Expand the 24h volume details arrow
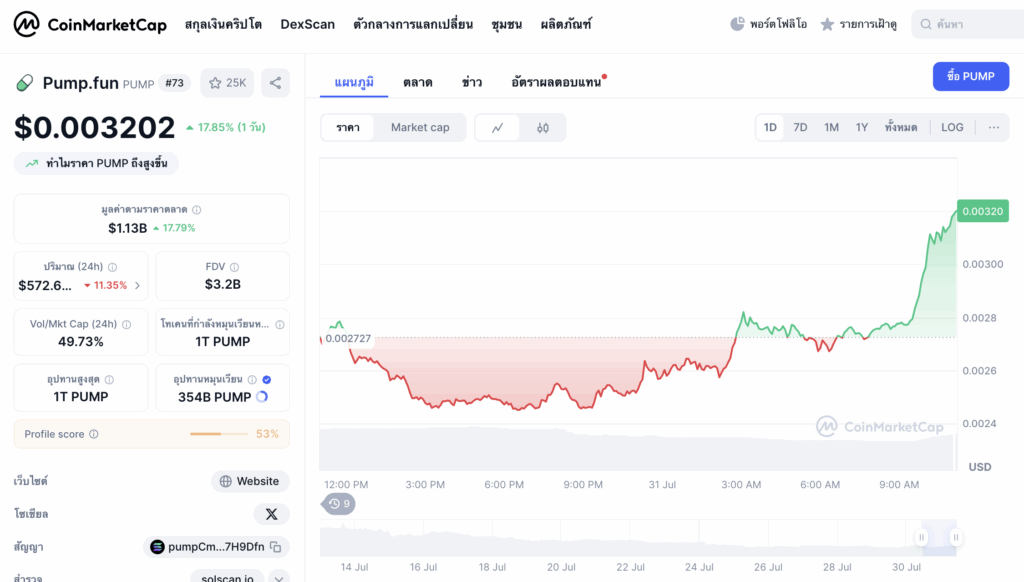 pyautogui.click(x=137, y=286)
